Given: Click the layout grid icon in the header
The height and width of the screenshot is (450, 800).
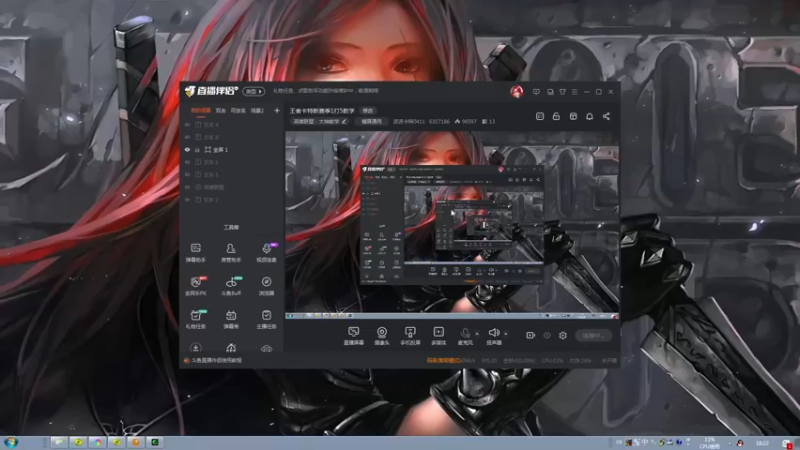Looking at the screenshot, I should [573, 116].
